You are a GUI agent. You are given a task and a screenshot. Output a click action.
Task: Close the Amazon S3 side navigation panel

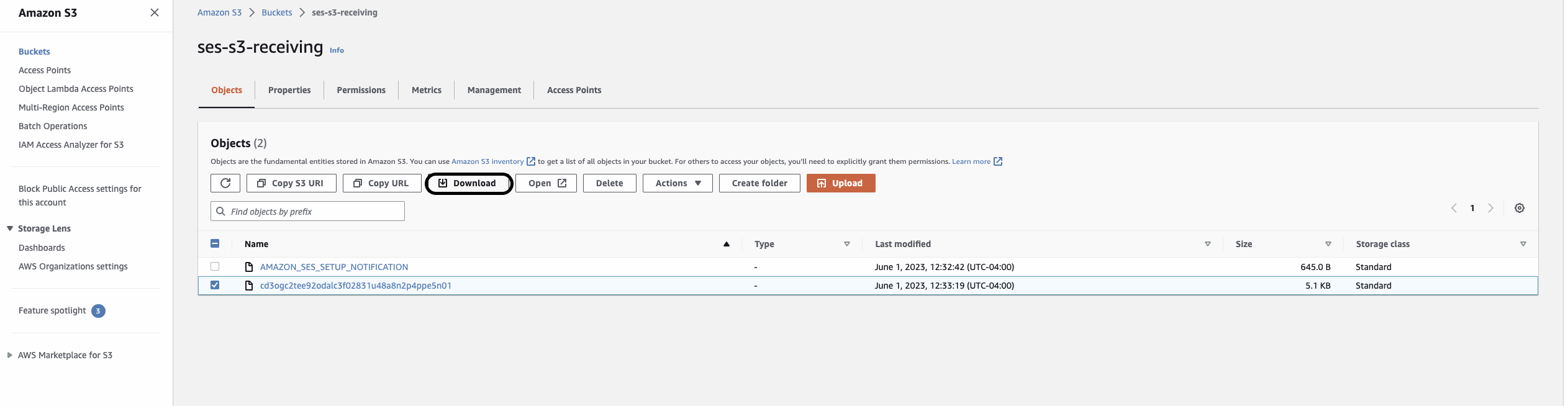pos(155,12)
